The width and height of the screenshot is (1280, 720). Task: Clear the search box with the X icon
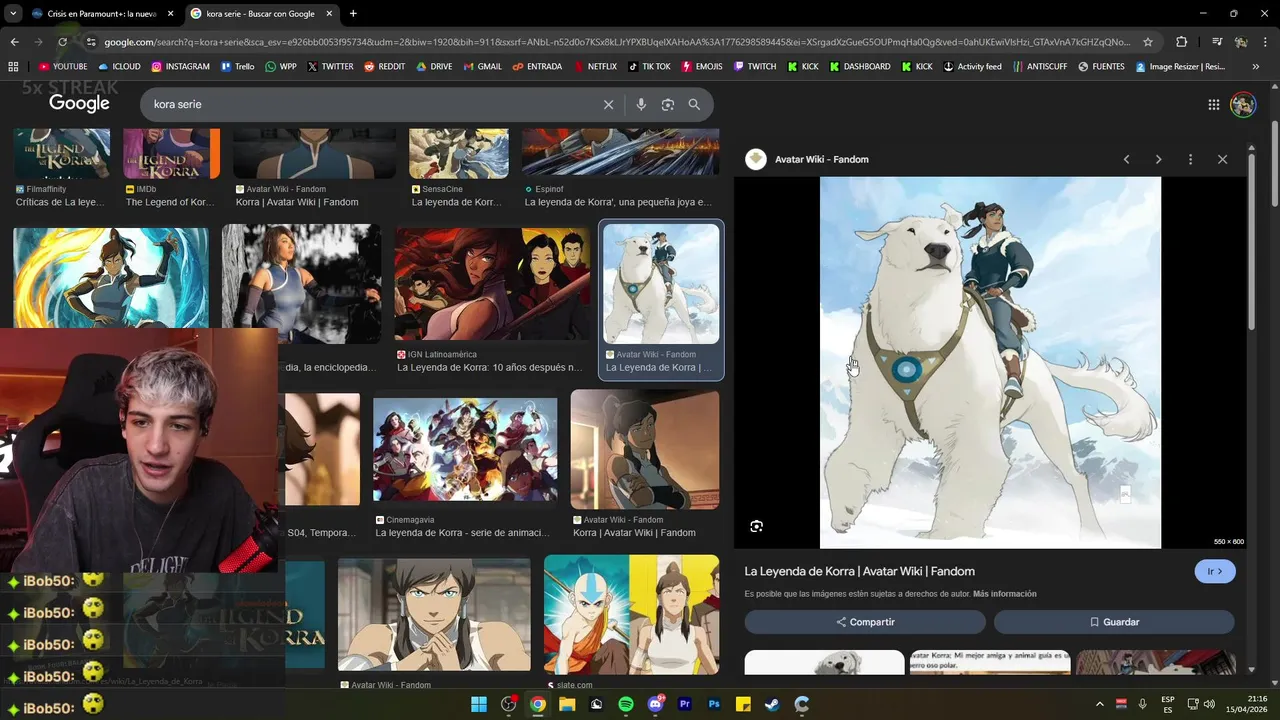click(608, 104)
